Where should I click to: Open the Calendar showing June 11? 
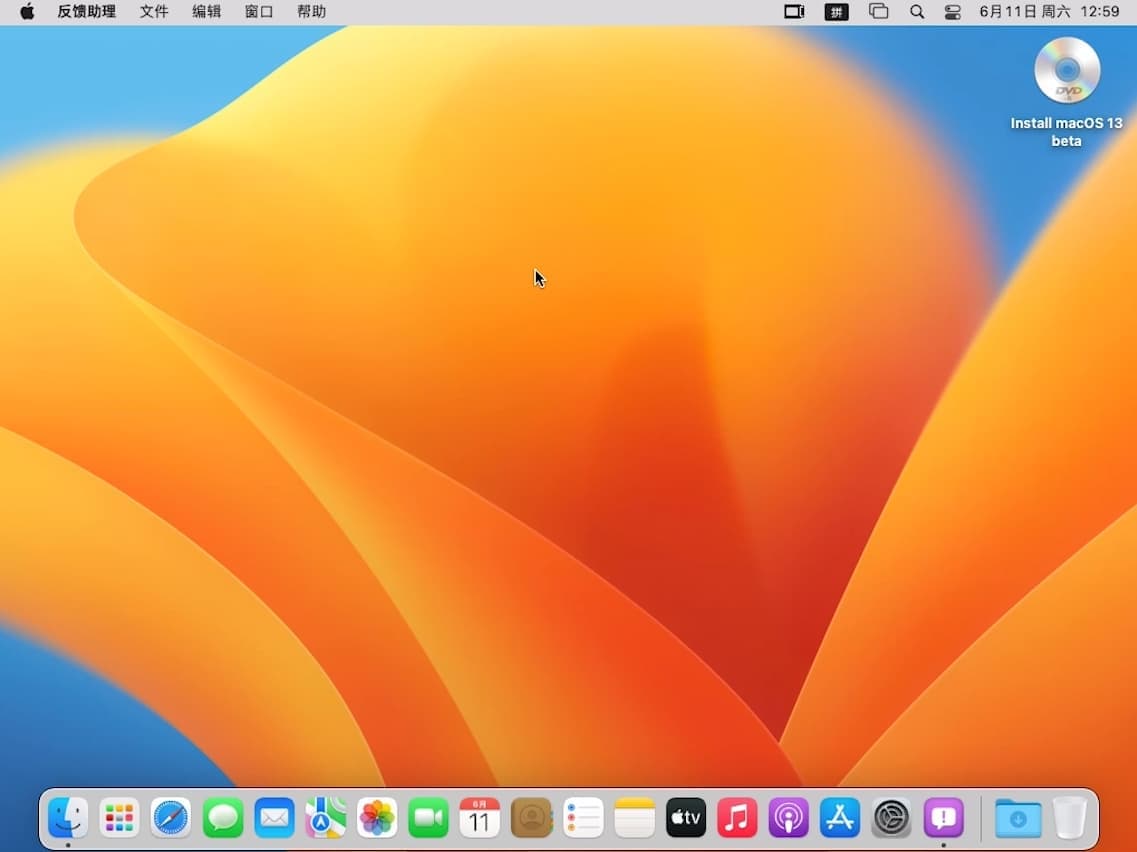[x=480, y=817]
